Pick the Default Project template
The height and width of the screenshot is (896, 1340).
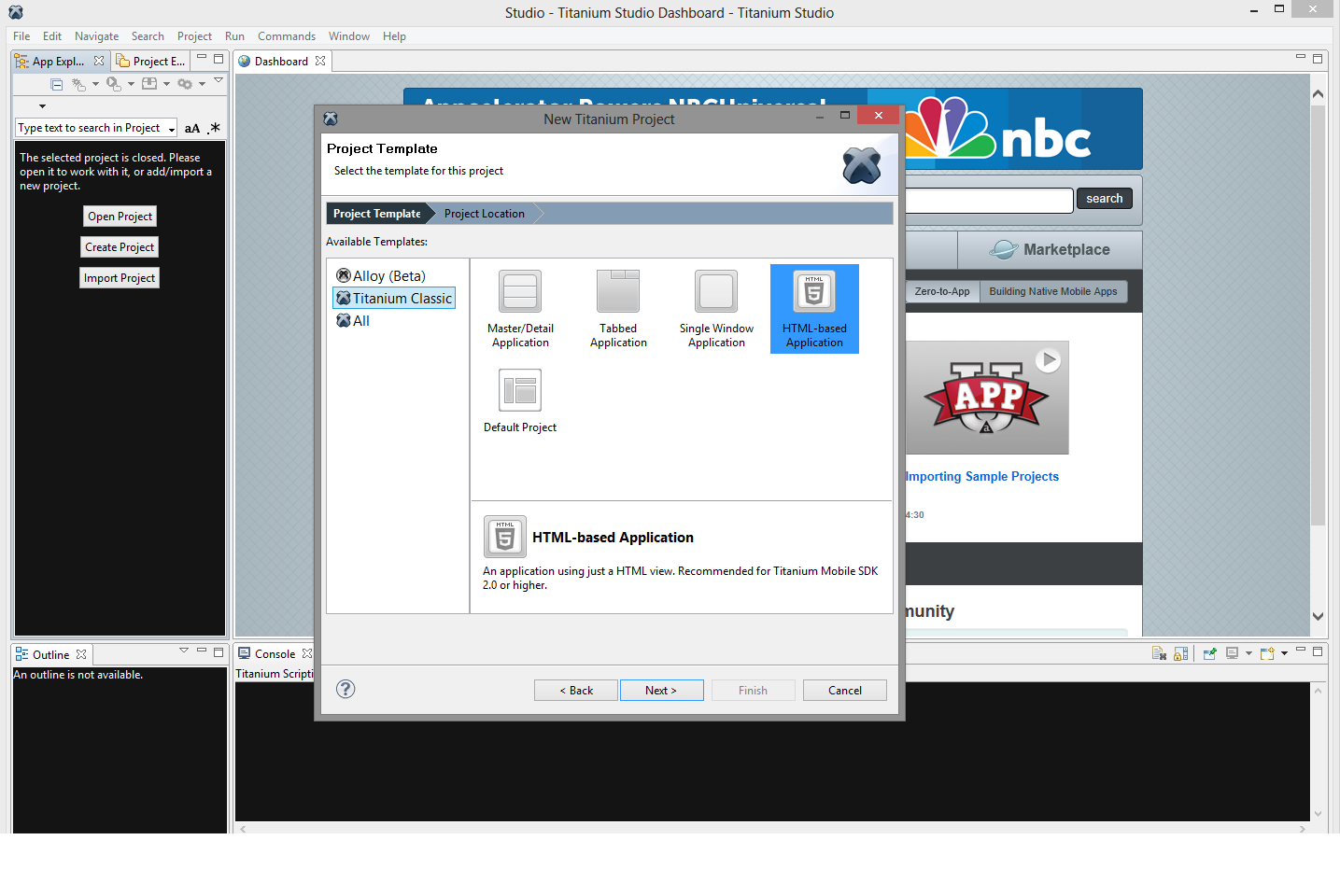pos(520,401)
